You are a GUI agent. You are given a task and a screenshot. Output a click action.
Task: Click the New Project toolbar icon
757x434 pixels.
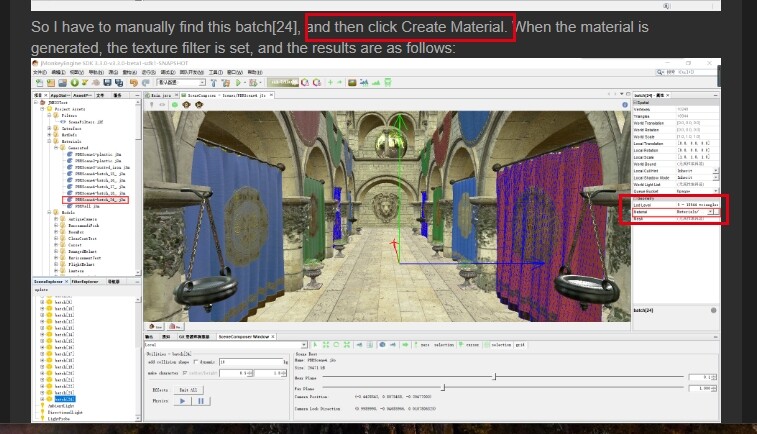[x=51, y=83]
